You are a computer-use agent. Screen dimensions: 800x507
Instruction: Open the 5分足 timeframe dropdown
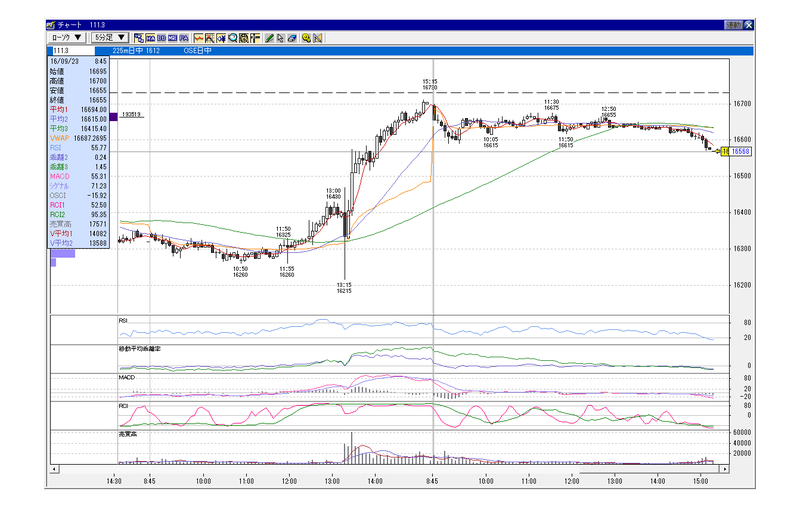[x=110, y=37]
